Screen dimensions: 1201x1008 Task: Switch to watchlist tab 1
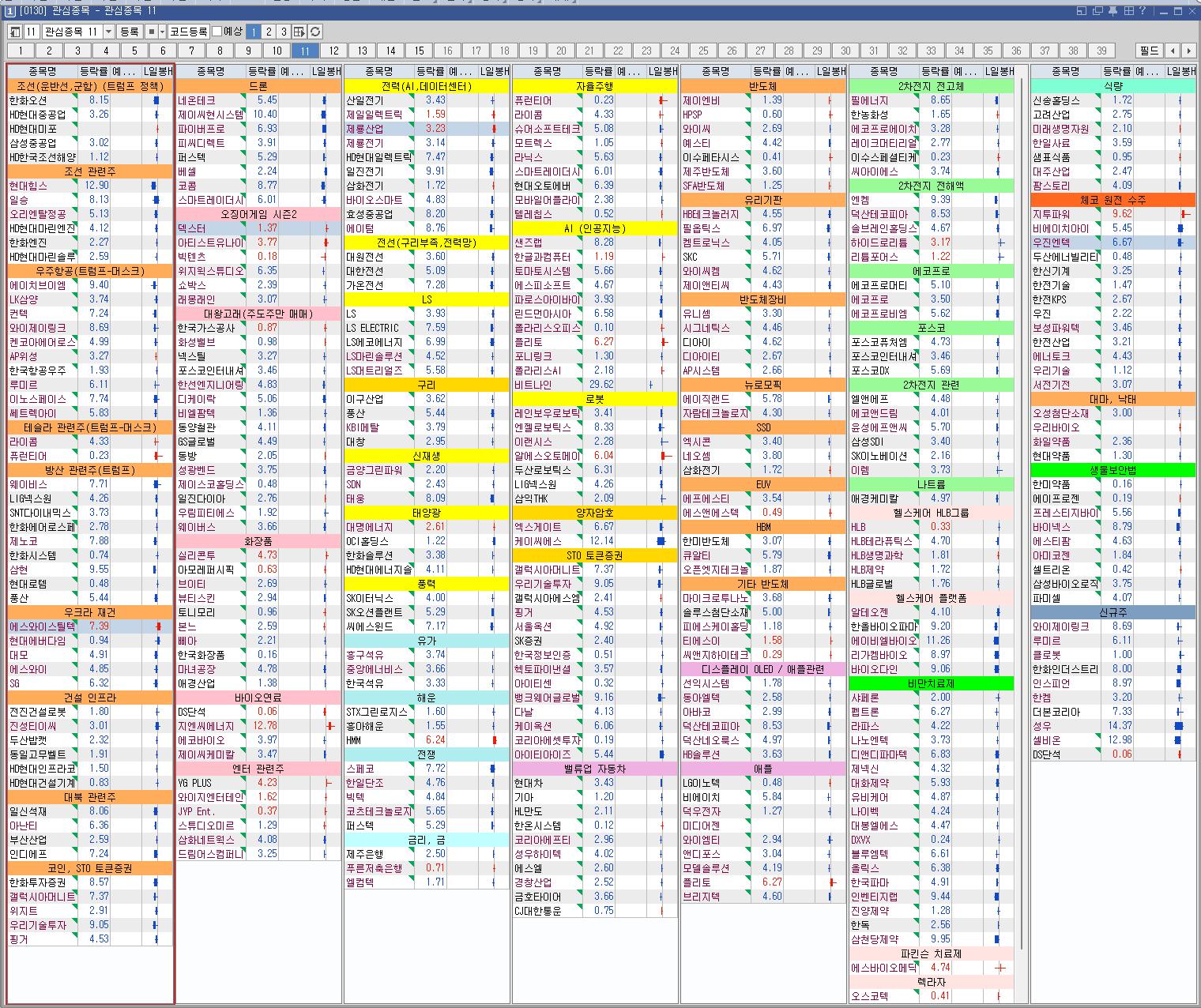(21, 51)
